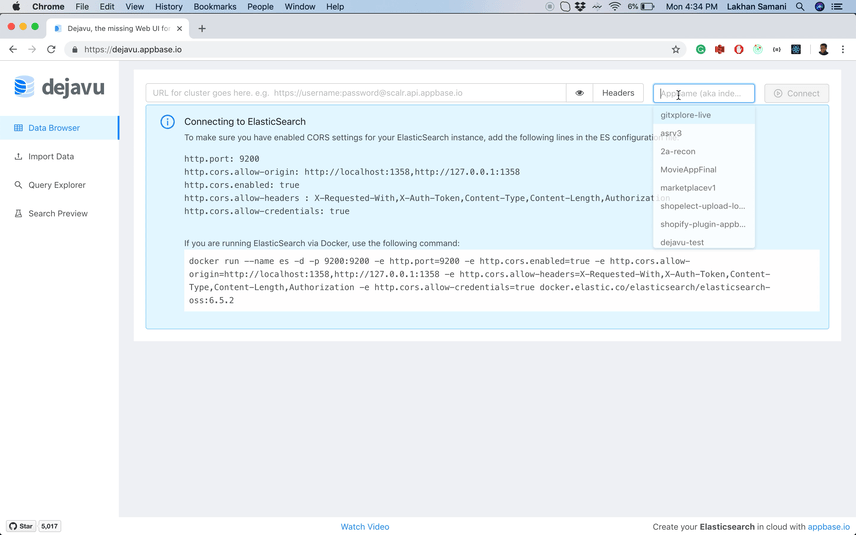
Task: Open Chrome profile avatar
Action: click(x=823, y=50)
